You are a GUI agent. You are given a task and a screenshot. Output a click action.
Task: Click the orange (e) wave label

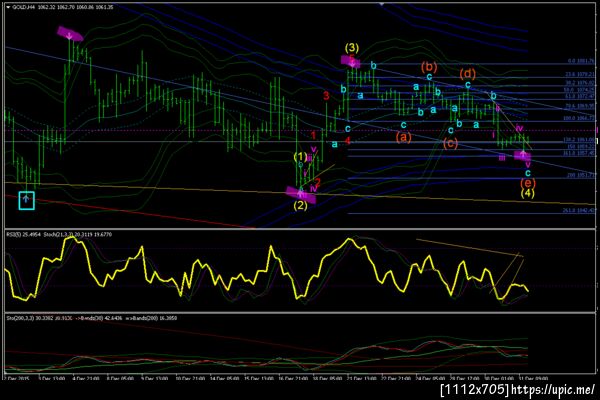[528, 183]
